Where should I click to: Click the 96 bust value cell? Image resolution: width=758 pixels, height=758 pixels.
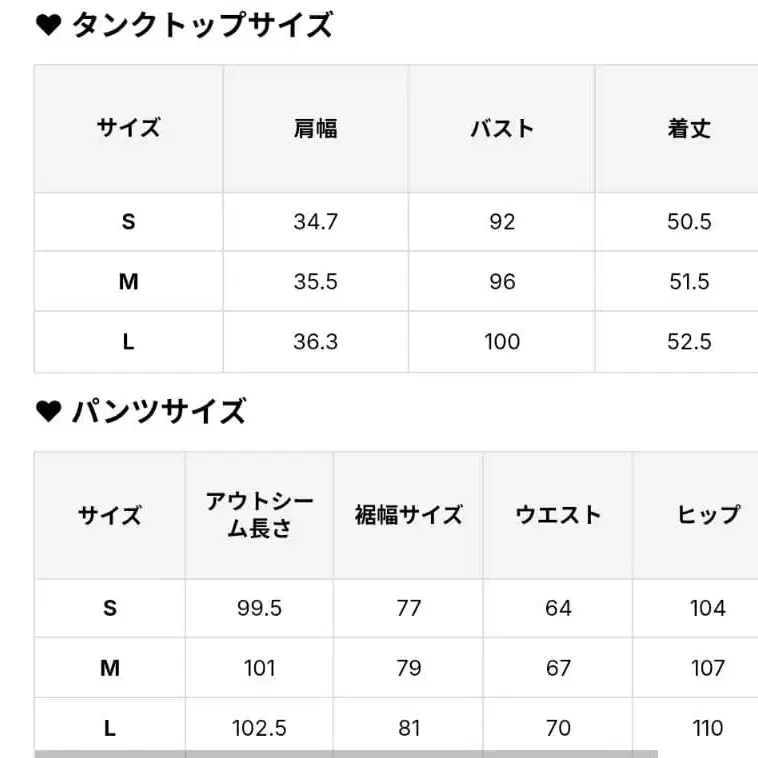(502, 282)
